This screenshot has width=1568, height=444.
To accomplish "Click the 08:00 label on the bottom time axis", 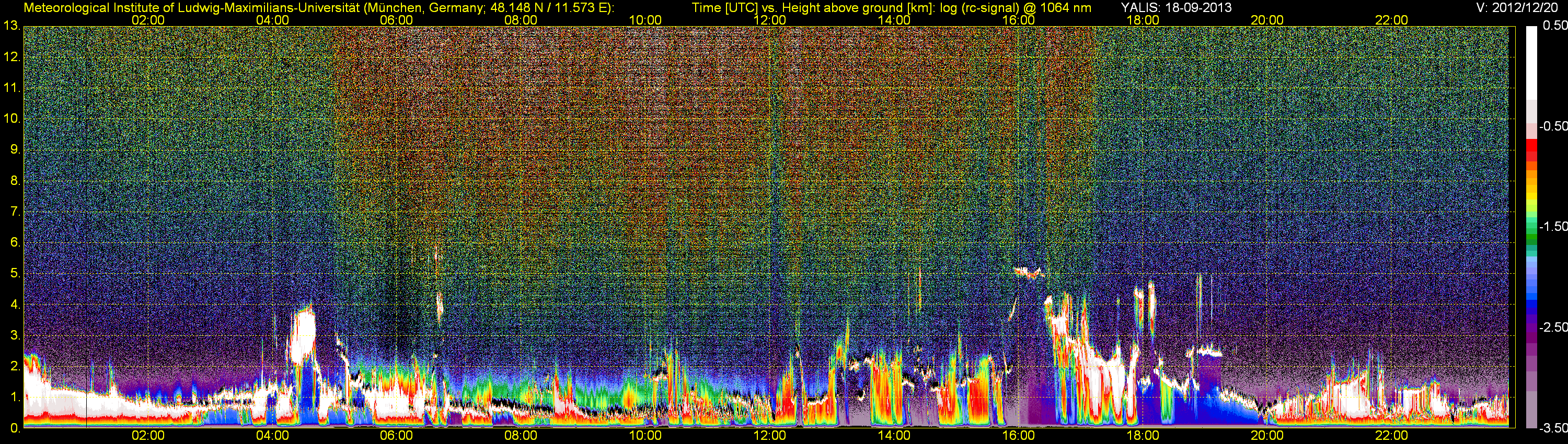I will [521, 436].
